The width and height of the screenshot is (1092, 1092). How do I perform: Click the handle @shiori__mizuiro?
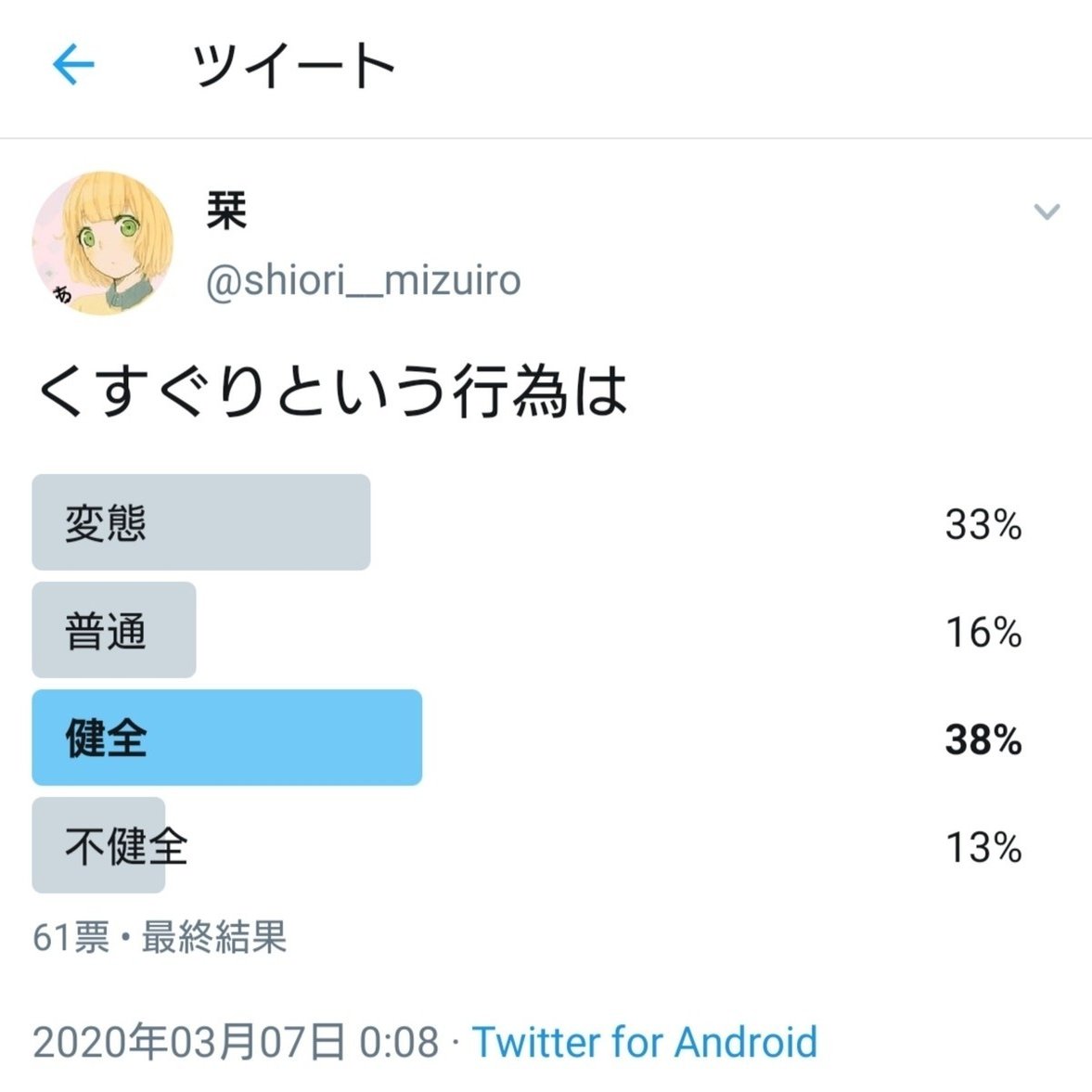coord(364,281)
